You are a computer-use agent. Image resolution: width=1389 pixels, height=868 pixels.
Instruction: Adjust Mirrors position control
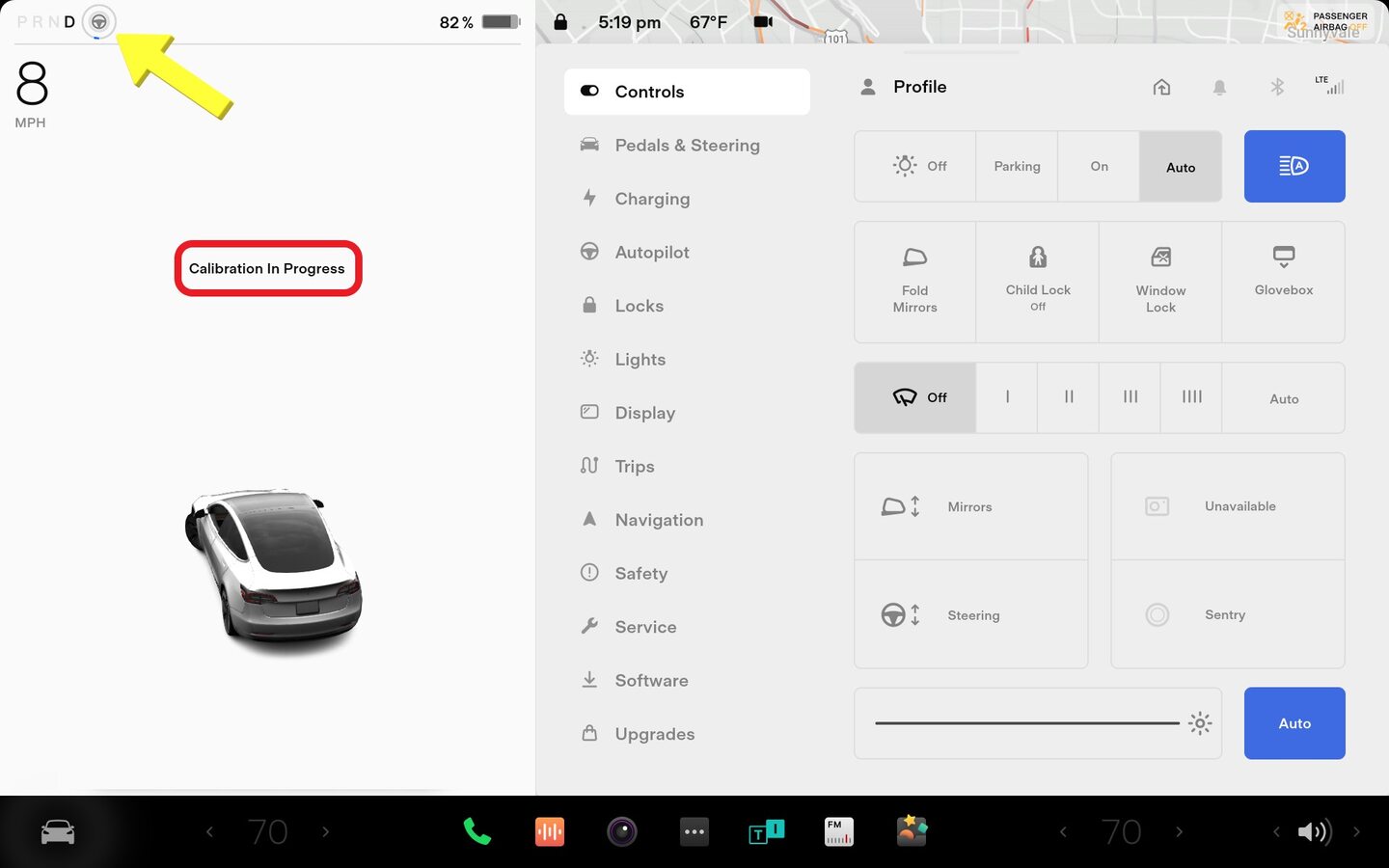971,506
